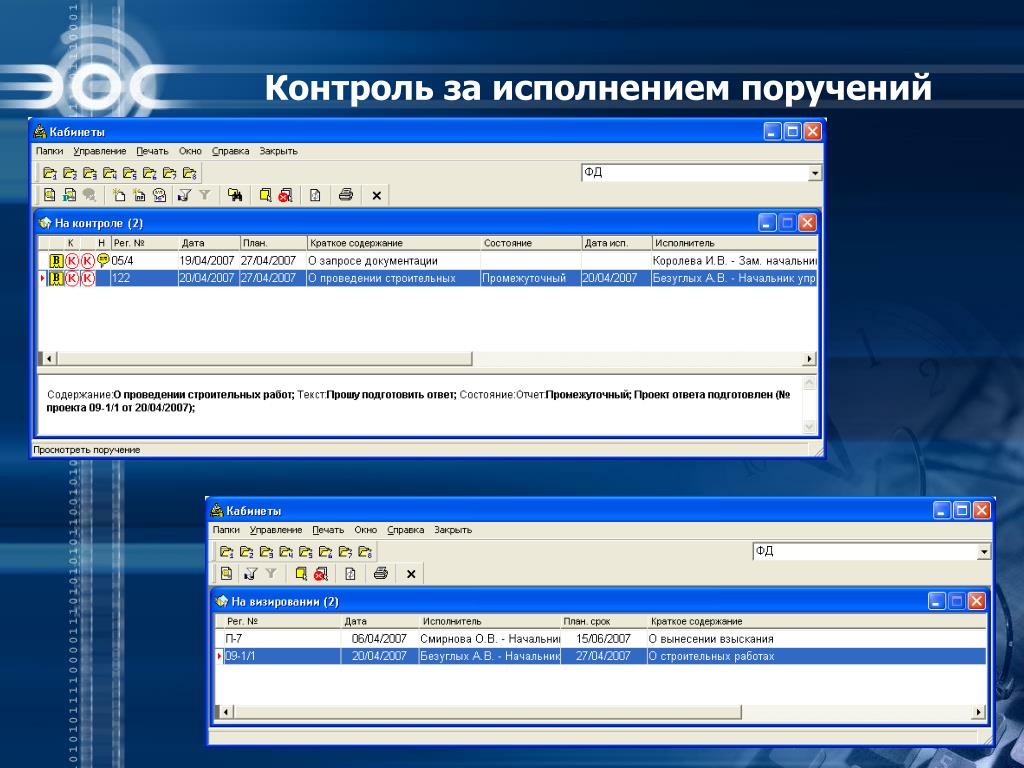
Task: Apply filter funnel icon in bottom window
Action: pyautogui.click(x=250, y=573)
